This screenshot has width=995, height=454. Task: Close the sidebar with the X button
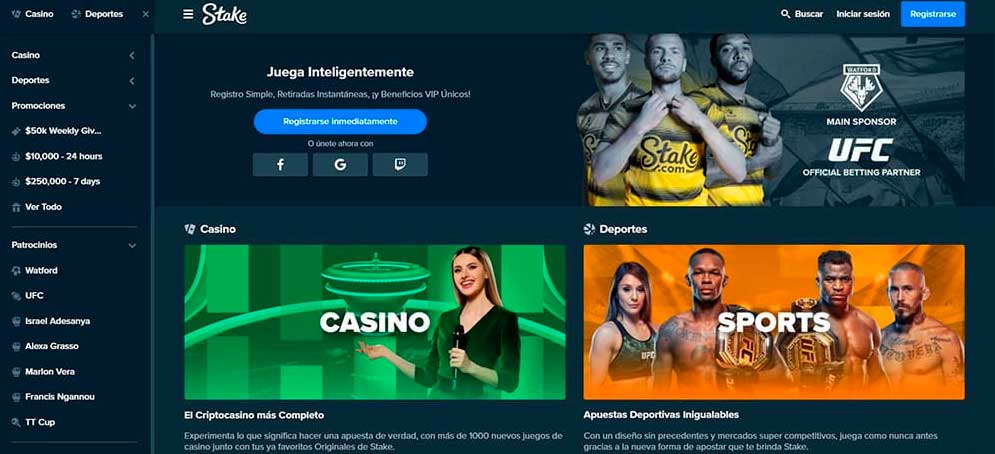(x=145, y=14)
